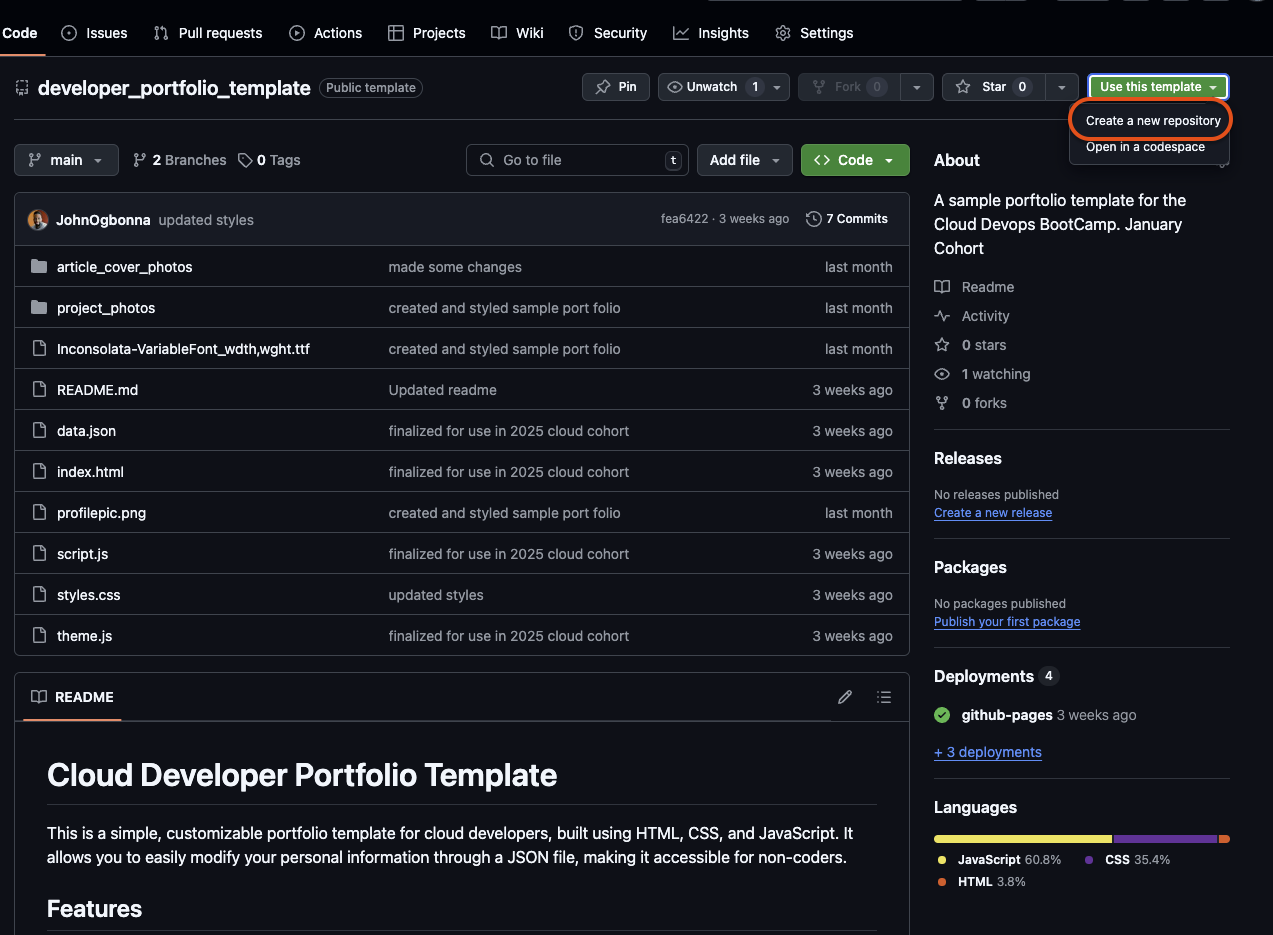This screenshot has height=935, width=1273.
Task: Open the data.json file
Action: 86,431
